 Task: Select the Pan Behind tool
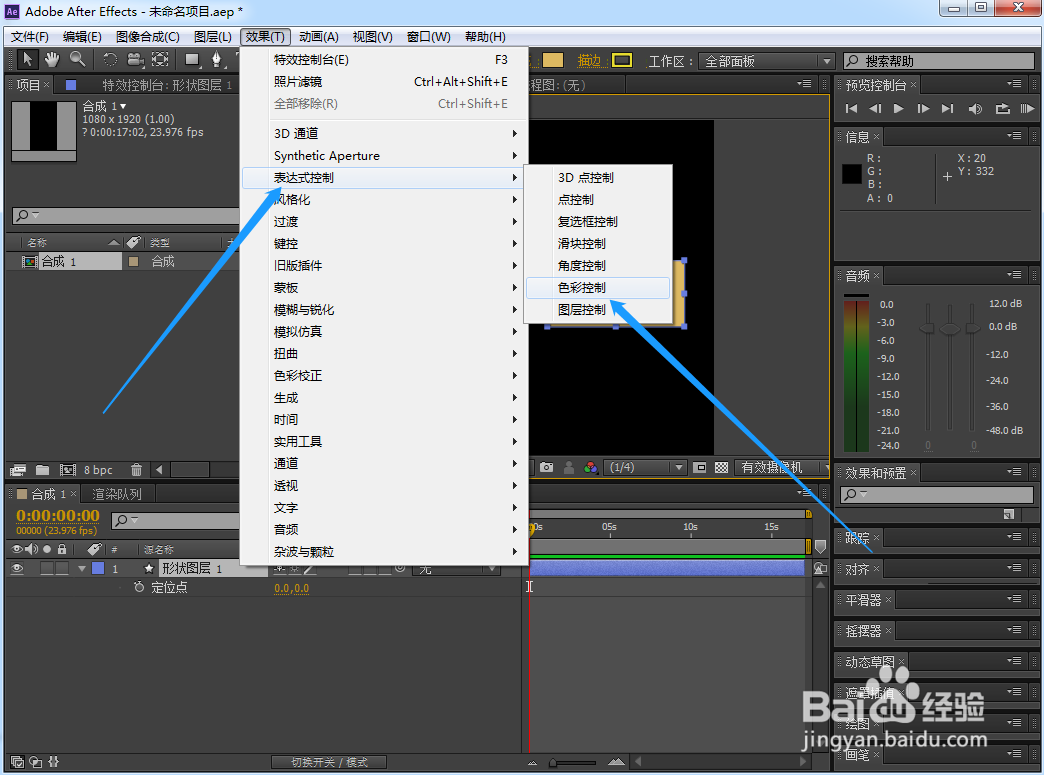[160, 60]
